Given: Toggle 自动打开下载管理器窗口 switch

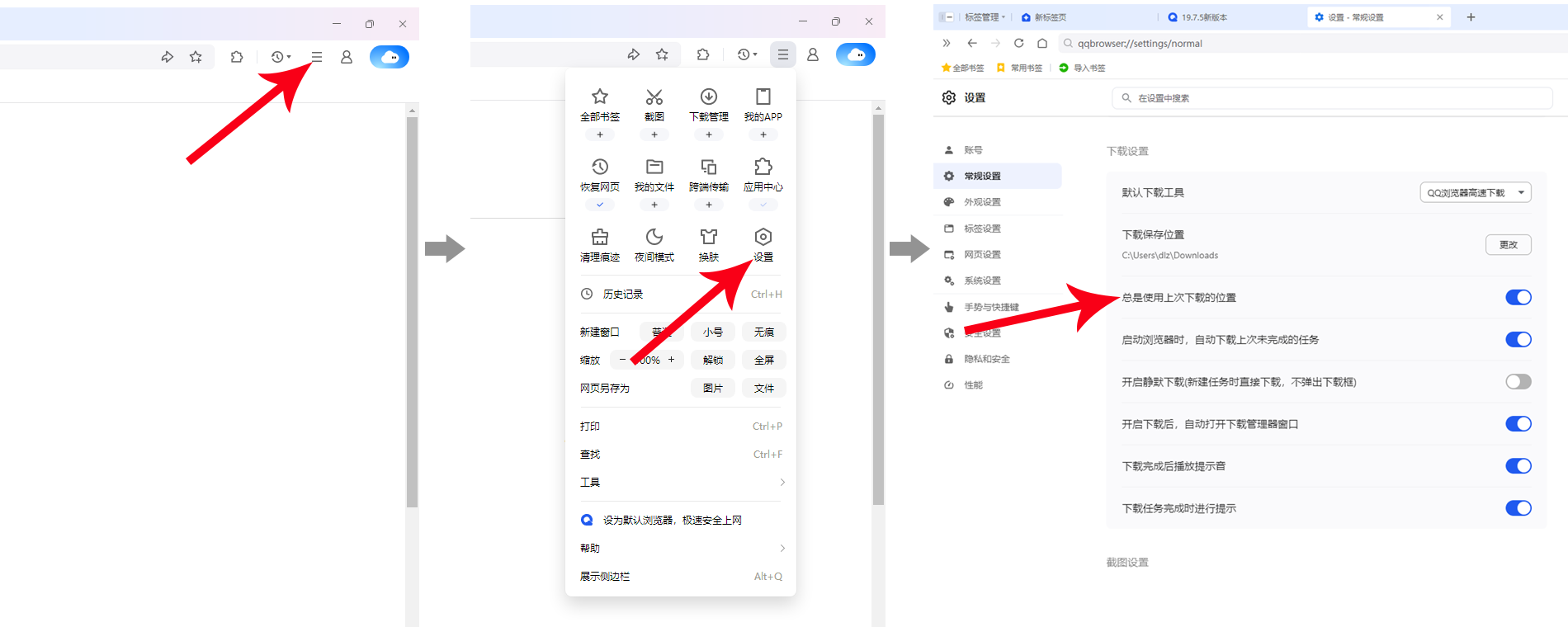Looking at the screenshot, I should point(1518,423).
